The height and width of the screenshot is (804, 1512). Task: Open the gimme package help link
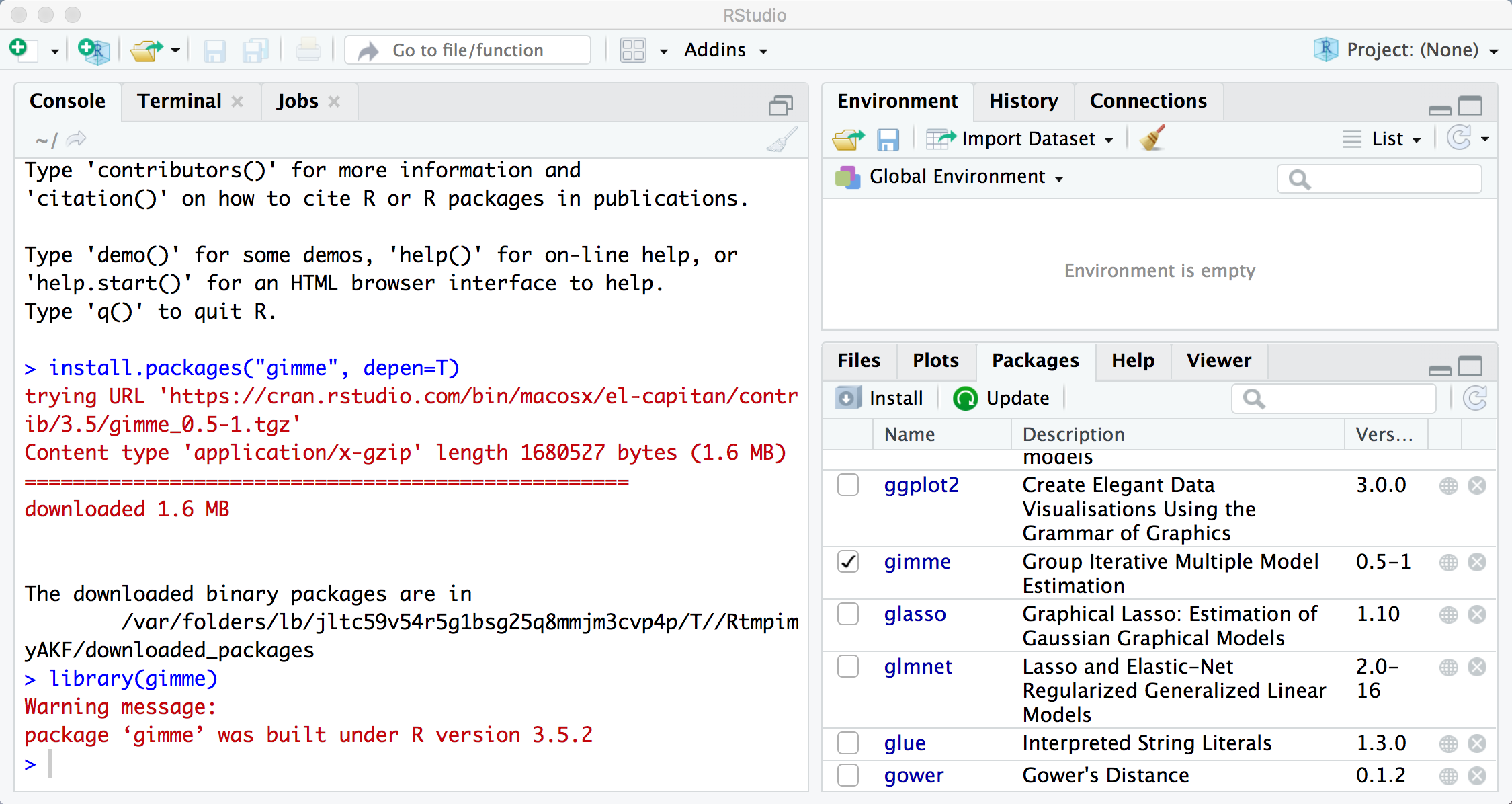point(917,562)
